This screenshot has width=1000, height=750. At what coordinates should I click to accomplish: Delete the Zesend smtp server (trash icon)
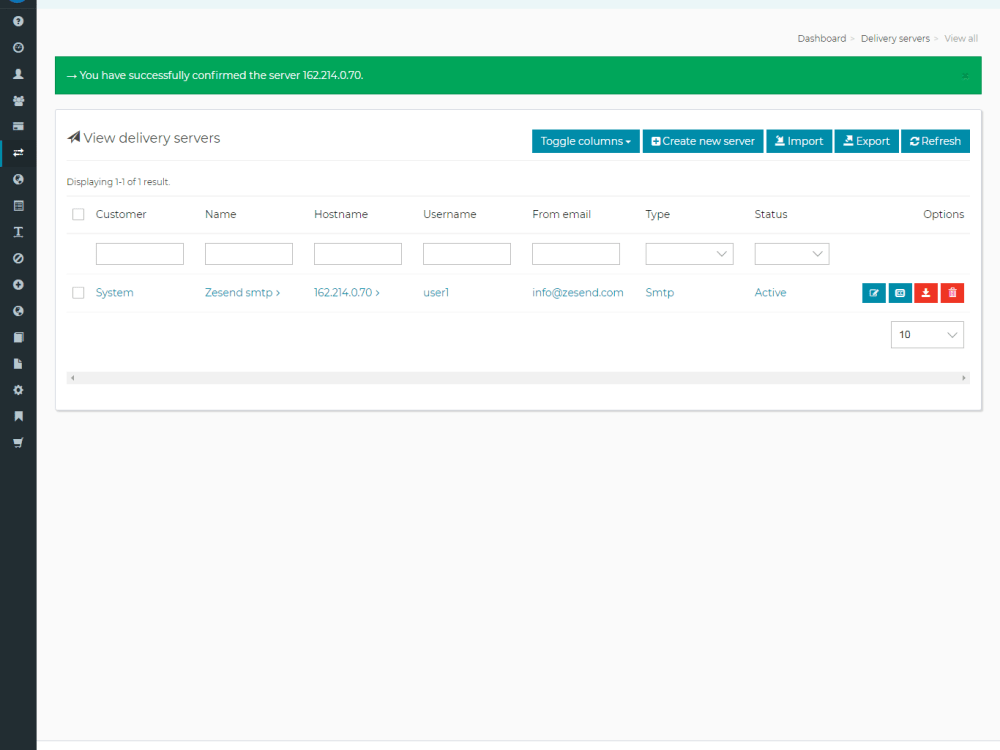pos(952,293)
